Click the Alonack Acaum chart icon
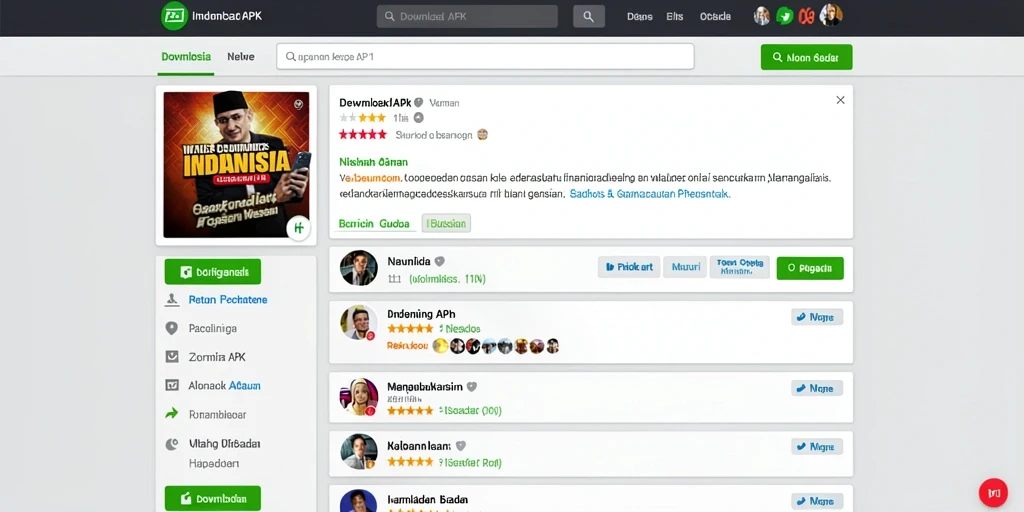1024x512 pixels. tap(172, 385)
